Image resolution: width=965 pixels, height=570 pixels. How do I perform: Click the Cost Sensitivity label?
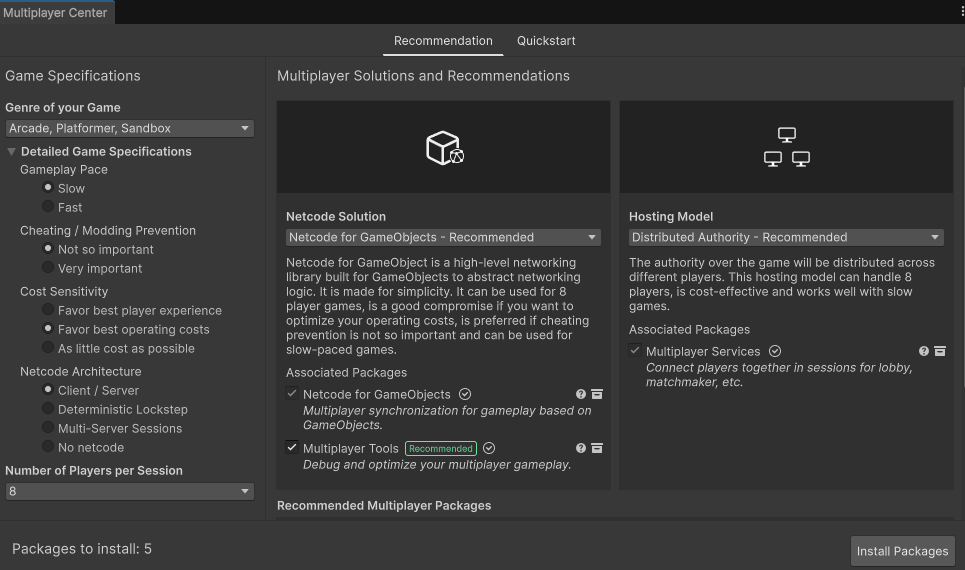(x=64, y=291)
